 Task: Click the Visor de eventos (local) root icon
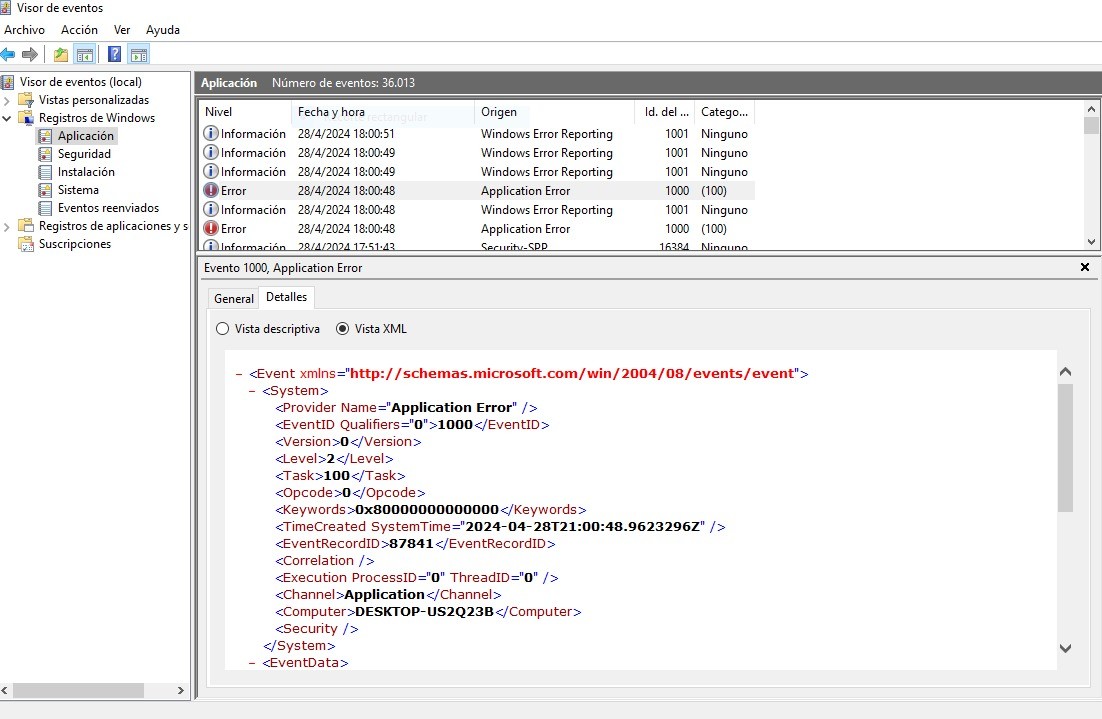(x=8, y=82)
